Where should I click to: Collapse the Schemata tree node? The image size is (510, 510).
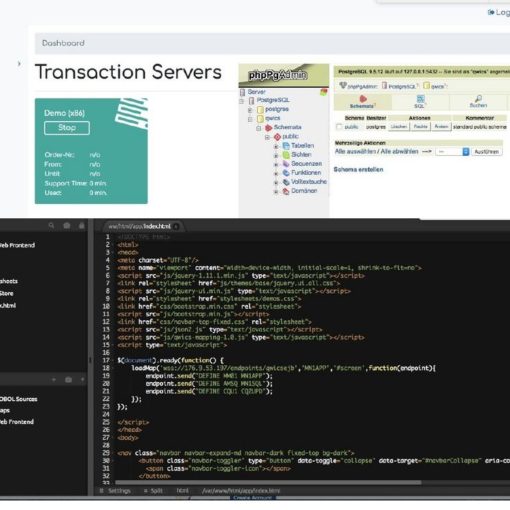pyautogui.click(x=259, y=128)
